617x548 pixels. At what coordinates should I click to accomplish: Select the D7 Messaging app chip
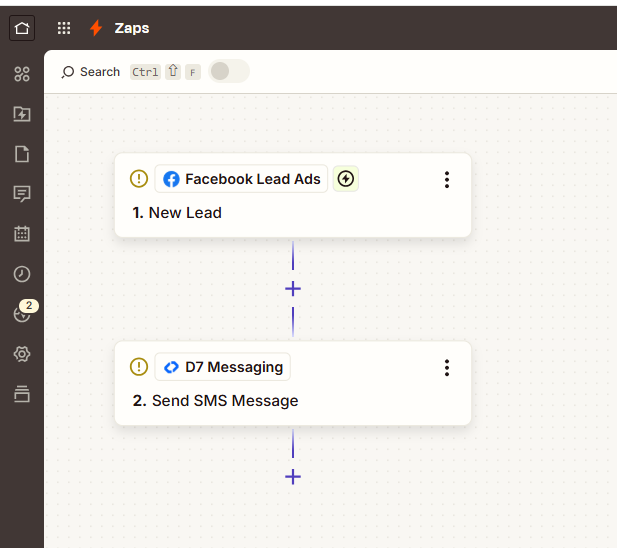point(223,367)
